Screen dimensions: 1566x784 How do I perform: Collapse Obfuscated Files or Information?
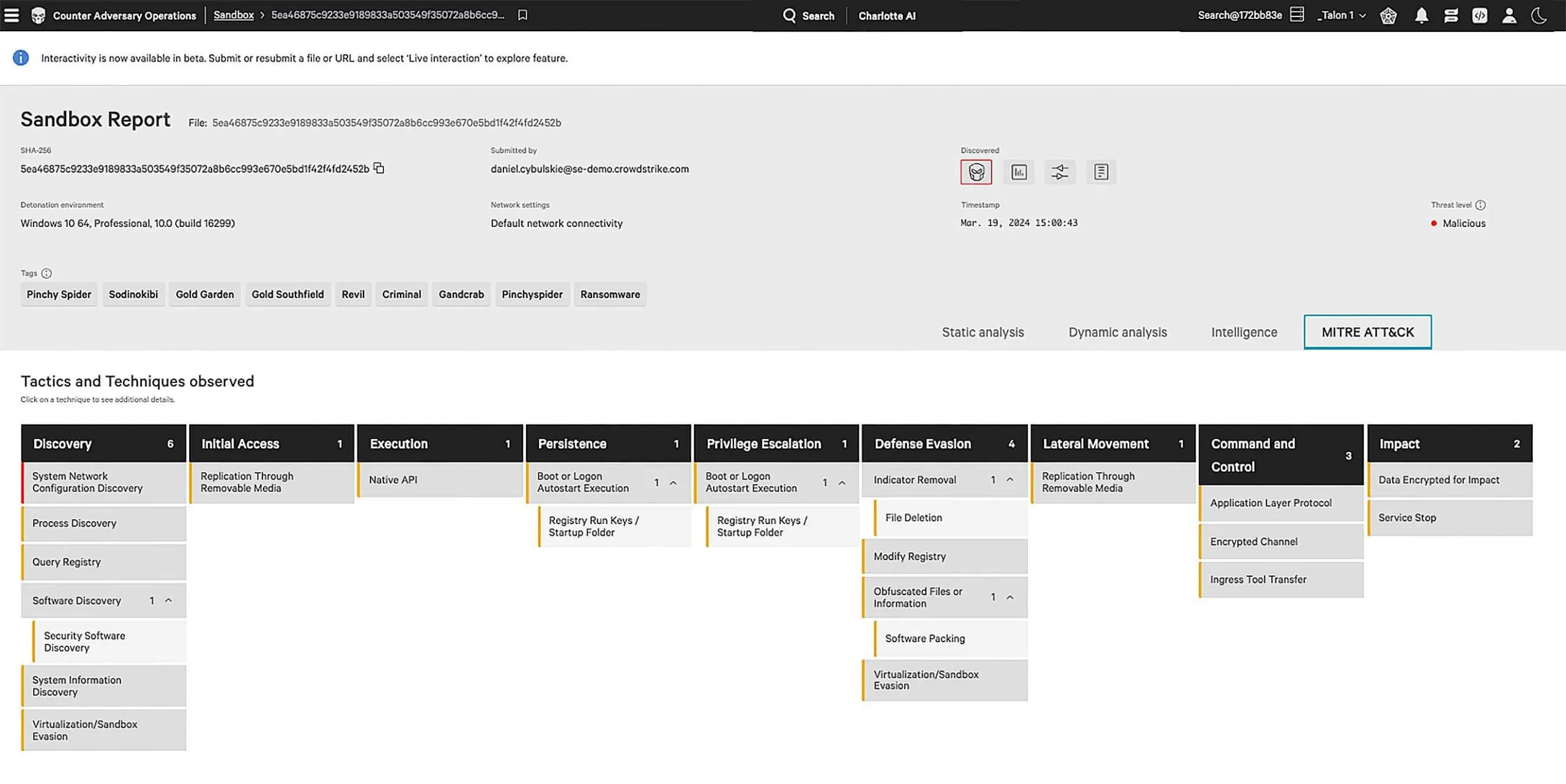[1010, 597]
